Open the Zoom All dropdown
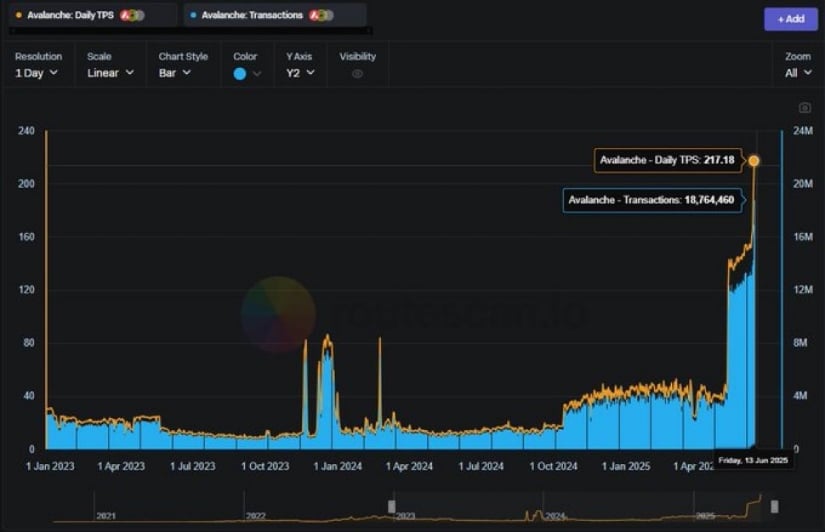 click(x=798, y=73)
